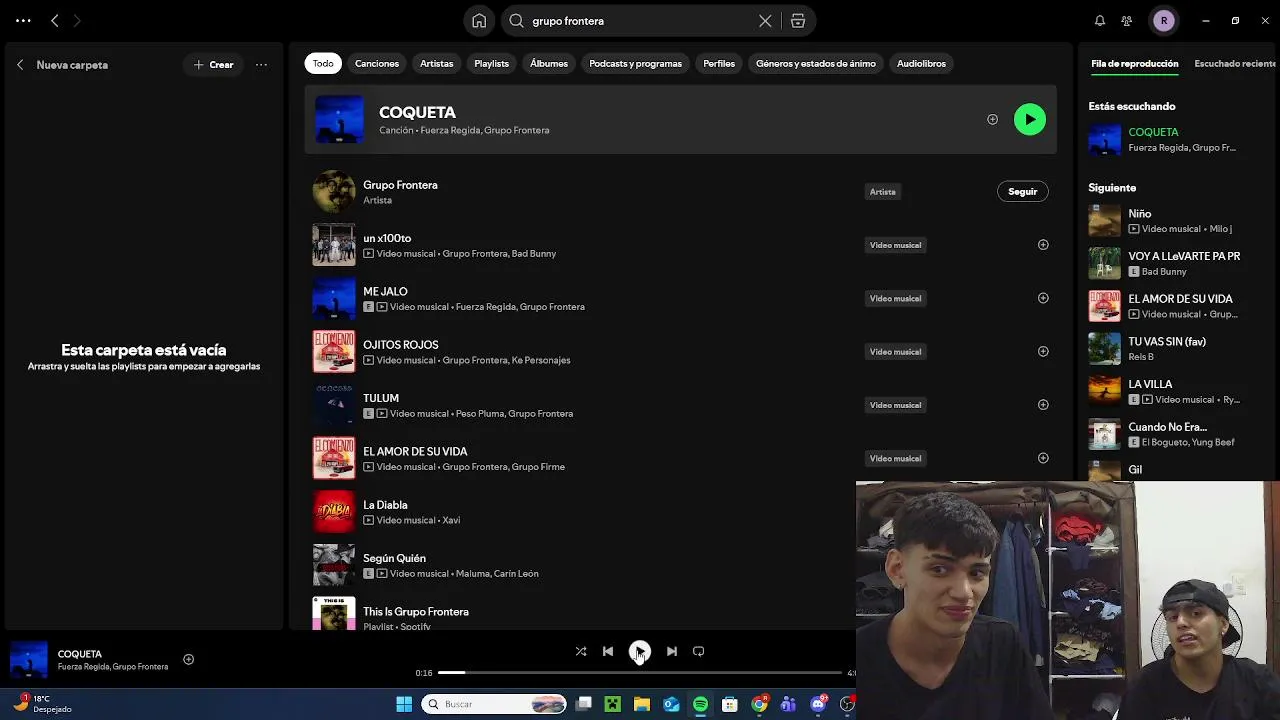The width and height of the screenshot is (1280, 720).
Task: Select LA VILLA in the queue
Action: pos(1172,391)
